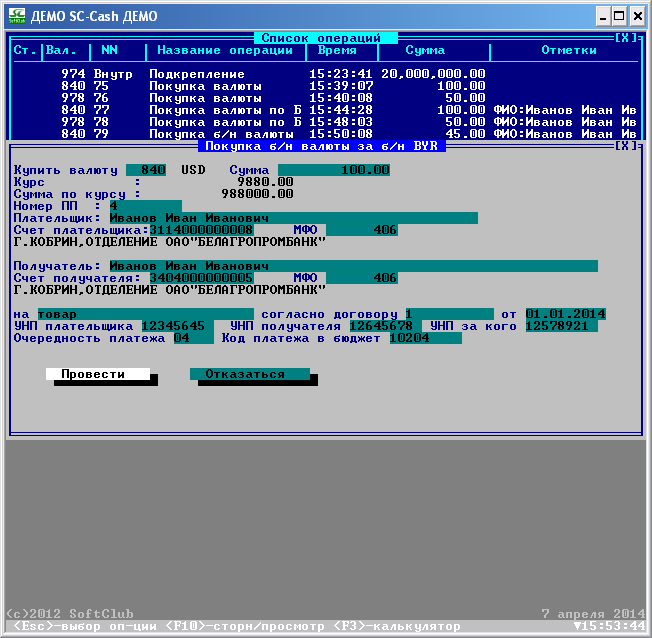Focus the Очередность платежа field 04
This screenshot has width=652, height=638.
click(x=194, y=338)
